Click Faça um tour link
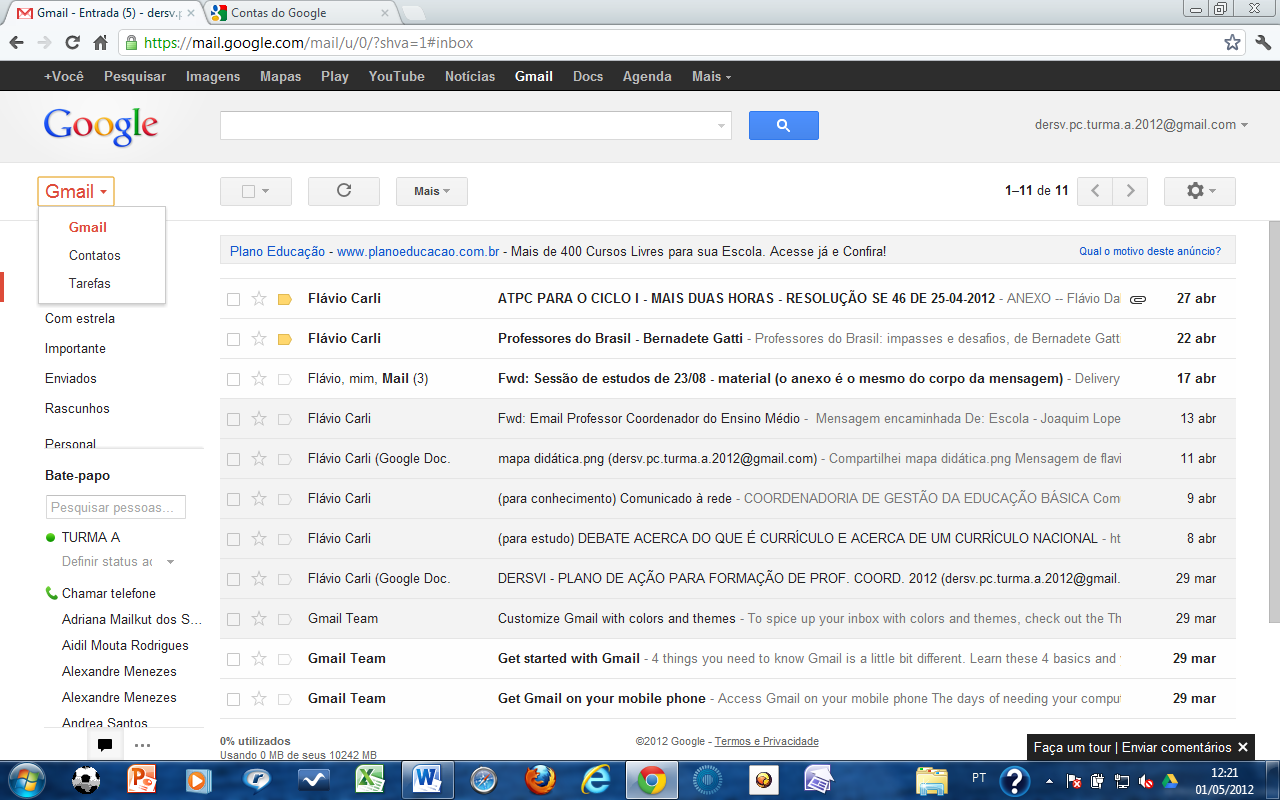Screen dimensions: 1280x800 (1072, 747)
